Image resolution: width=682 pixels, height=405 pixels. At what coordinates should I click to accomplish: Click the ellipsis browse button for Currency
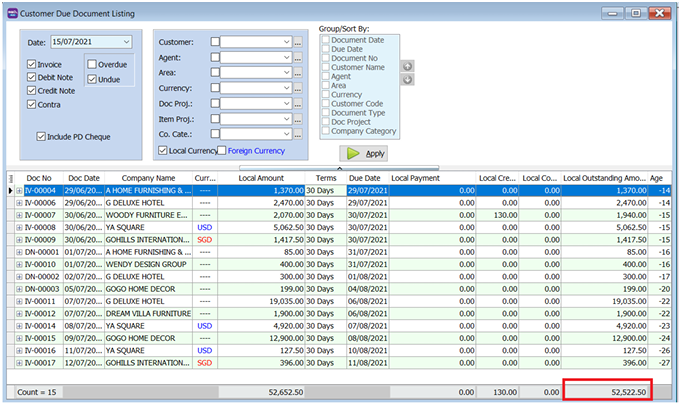click(297, 87)
